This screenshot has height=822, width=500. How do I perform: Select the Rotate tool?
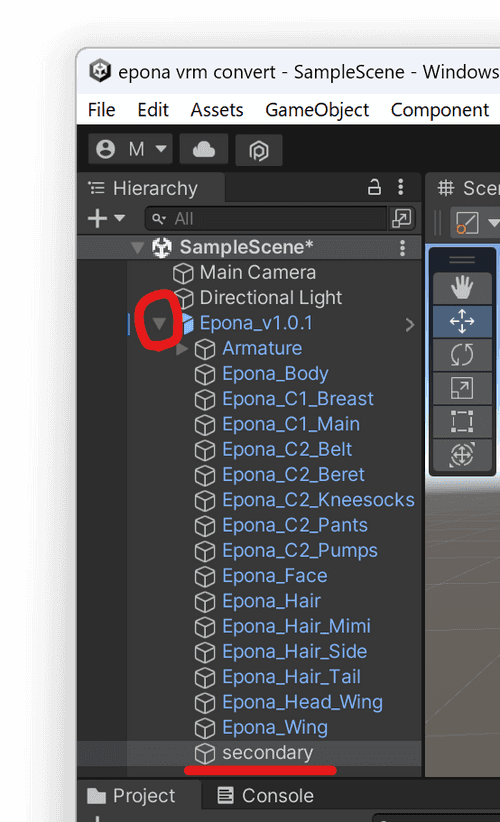pyautogui.click(x=462, y=355)
